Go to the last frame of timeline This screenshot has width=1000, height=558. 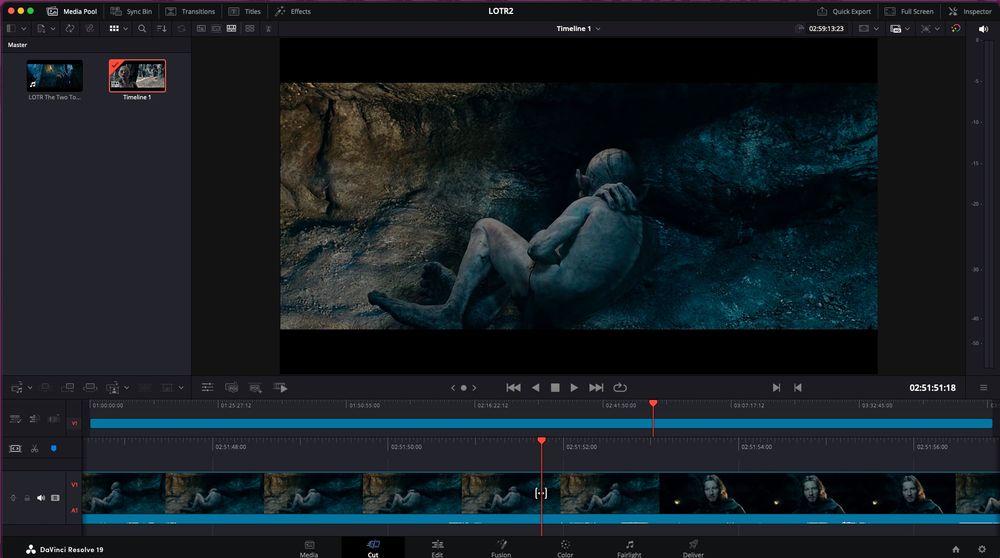[x=596, y=388]
